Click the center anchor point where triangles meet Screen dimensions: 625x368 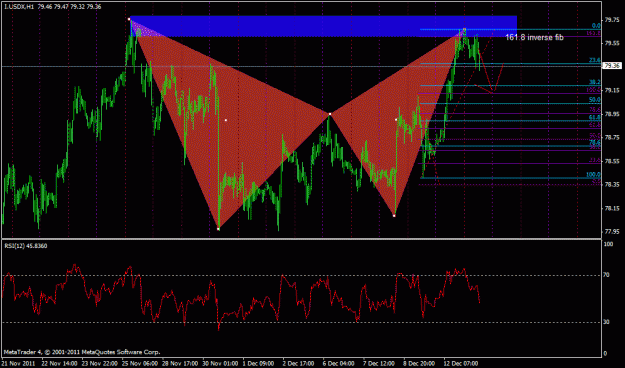(x=330, y=114)
